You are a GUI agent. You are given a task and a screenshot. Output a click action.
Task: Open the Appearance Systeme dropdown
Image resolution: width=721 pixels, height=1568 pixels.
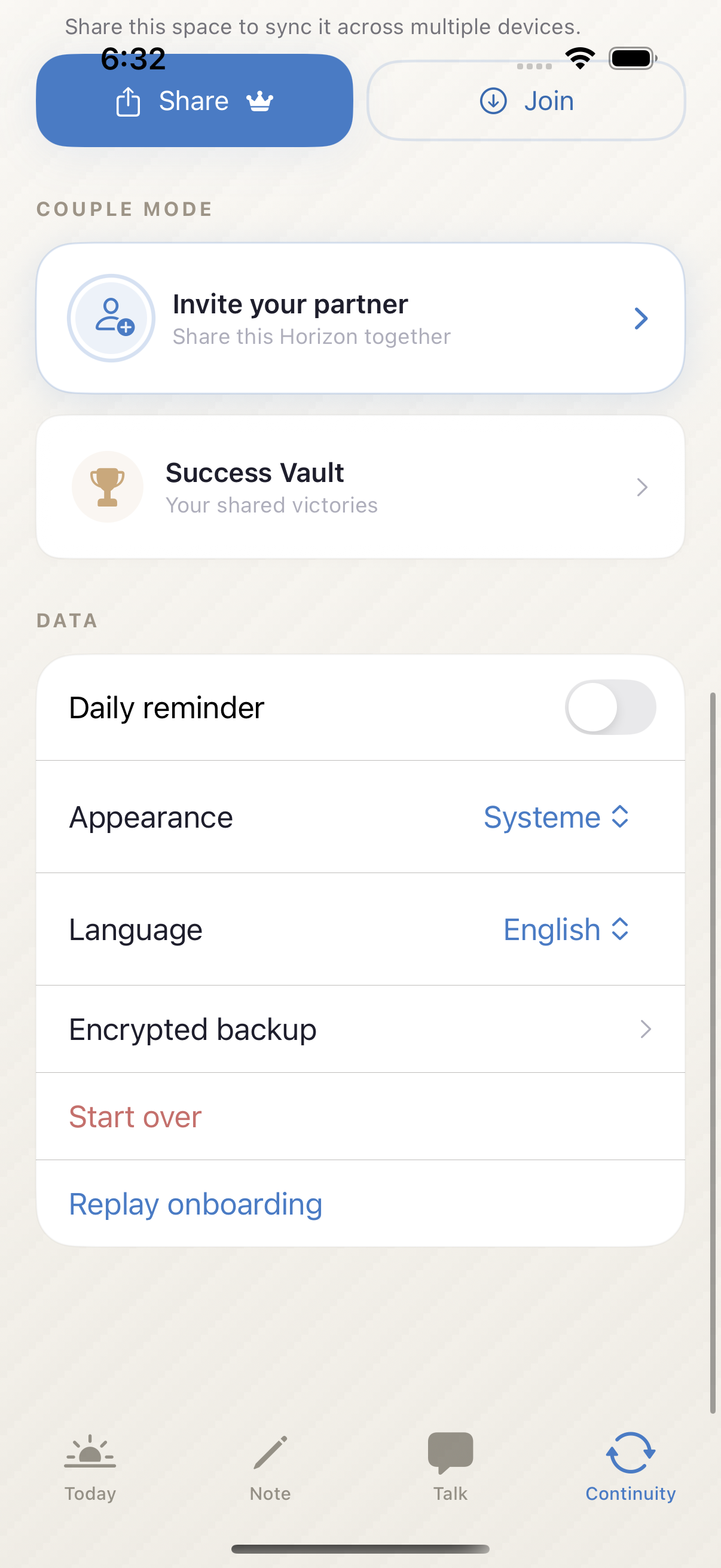[x=556, y=817]
